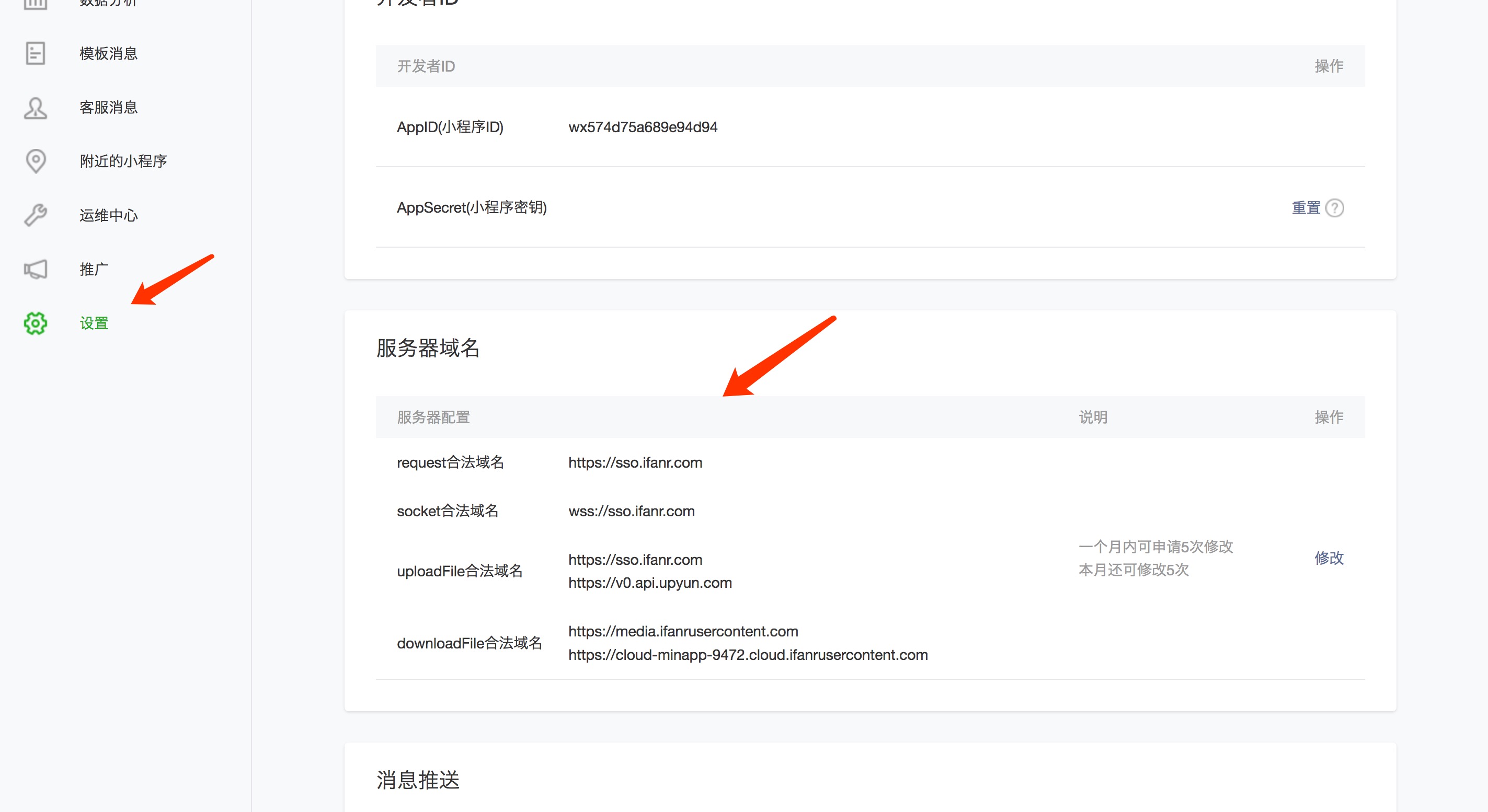The width and height of the screenshot is (1488, 812).
Task: Click the nearby mini-program location pin icon
Action: [x=36, y=161]
